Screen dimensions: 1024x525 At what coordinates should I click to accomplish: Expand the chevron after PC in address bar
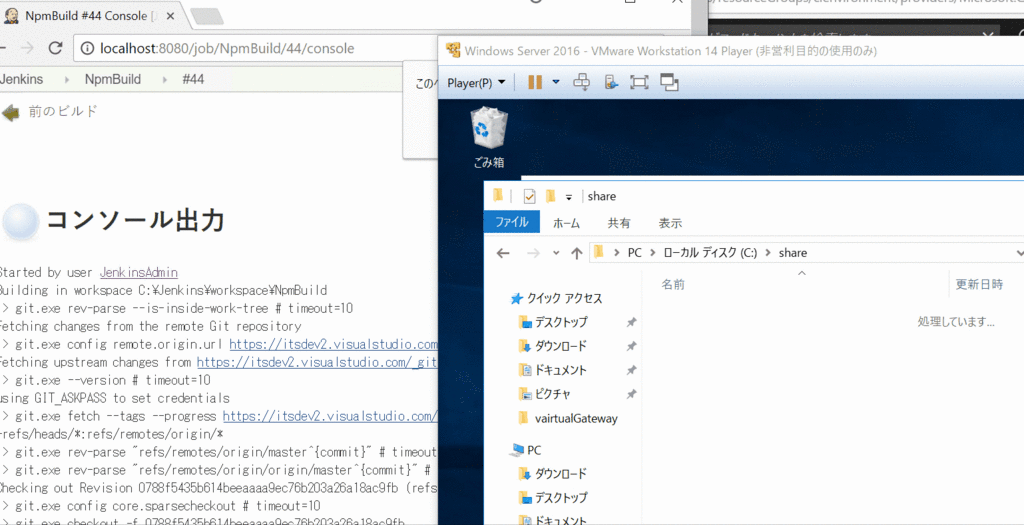point(652,253)
